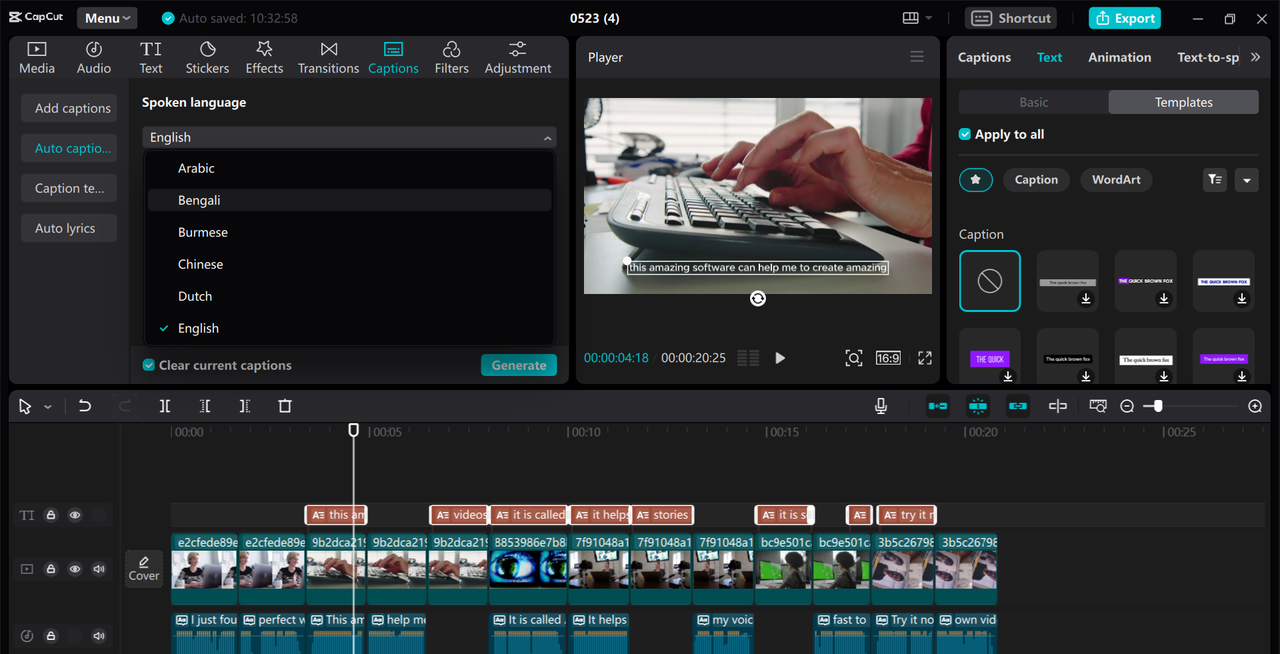Image resolution: width=1280 pixels, height=654 pixels.
Task: Adjust the timeline zoom slider
Action: 1158,406
